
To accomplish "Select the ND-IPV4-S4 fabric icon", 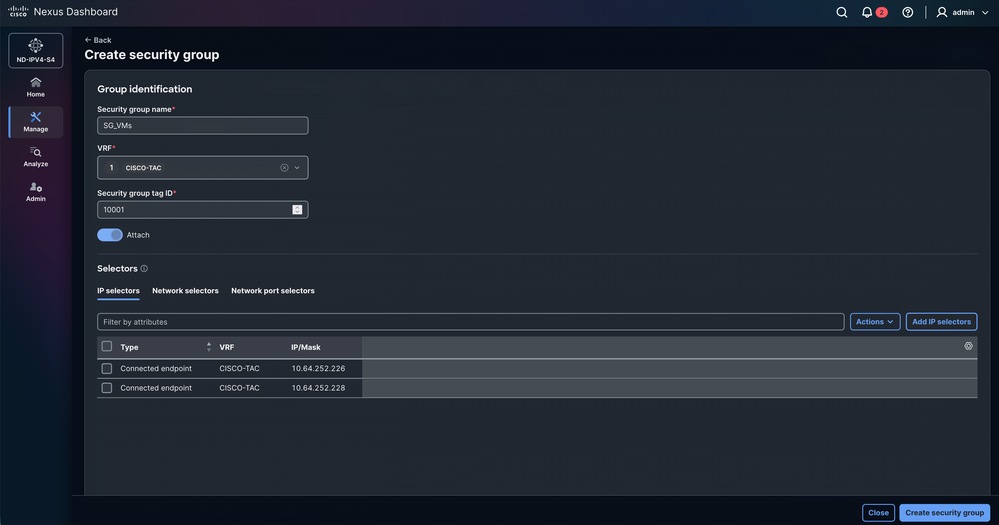I will pyautogui.click(x=36, y=50).
